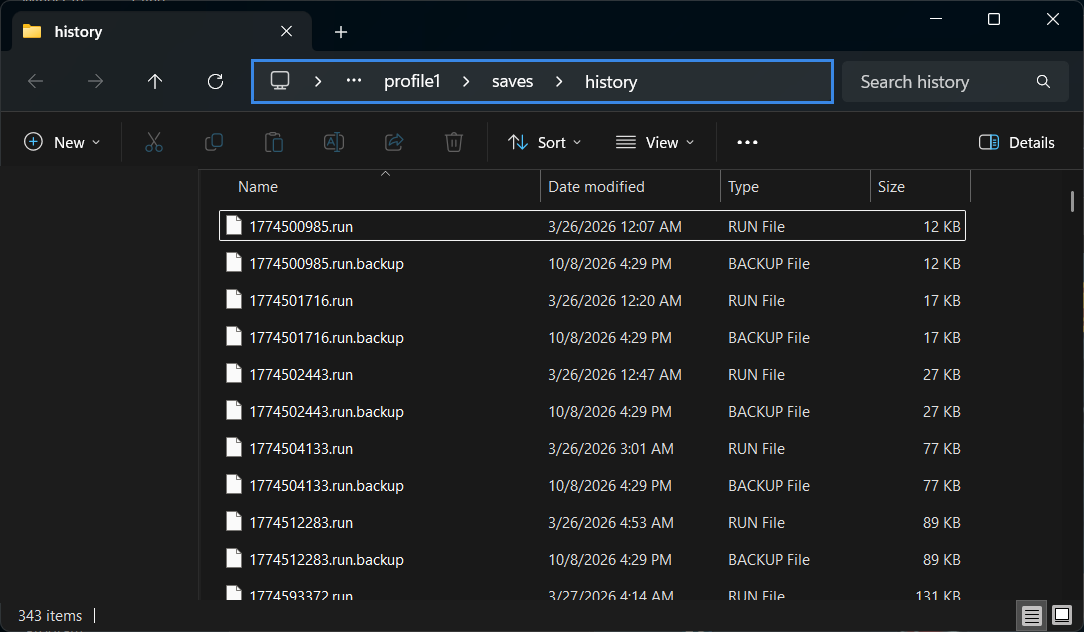Select the history tab
The image size is (1084, 632).
click(162, 32)
